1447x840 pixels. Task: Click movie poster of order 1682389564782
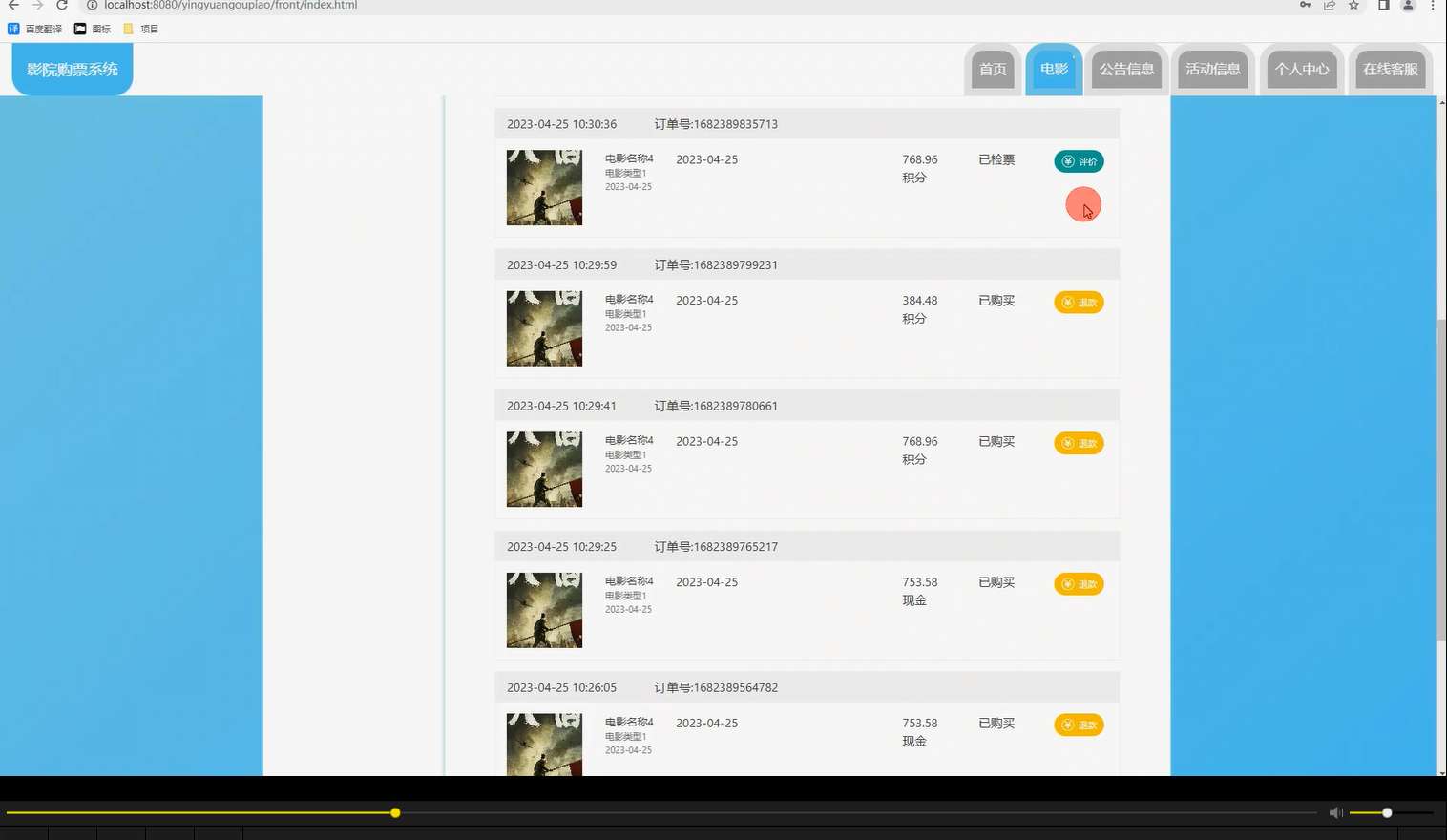click(544, 745)
